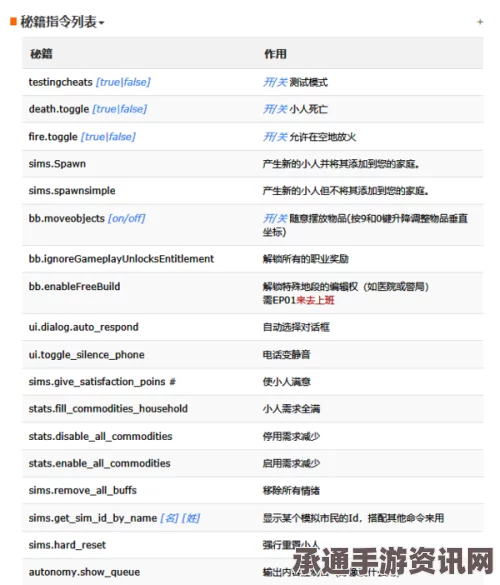
Task: Select the bb.enableFreeBuild cheat text
Action: click(x=74, y=287)
